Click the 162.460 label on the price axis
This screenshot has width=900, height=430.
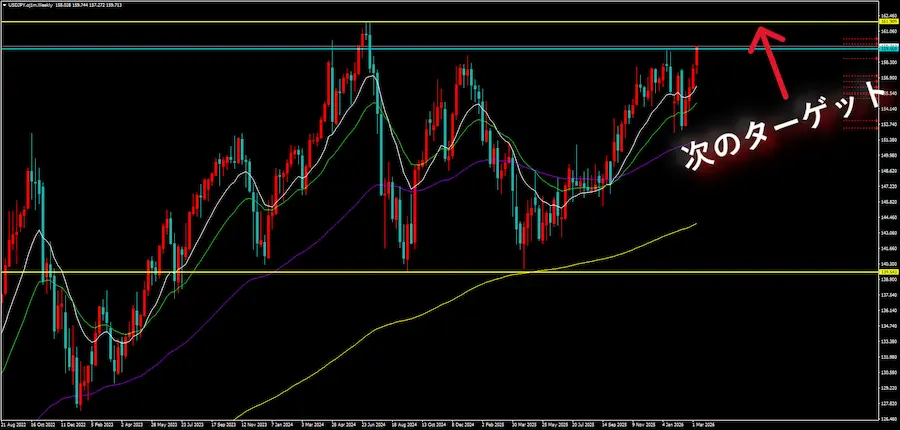click(x=887, y=16)
